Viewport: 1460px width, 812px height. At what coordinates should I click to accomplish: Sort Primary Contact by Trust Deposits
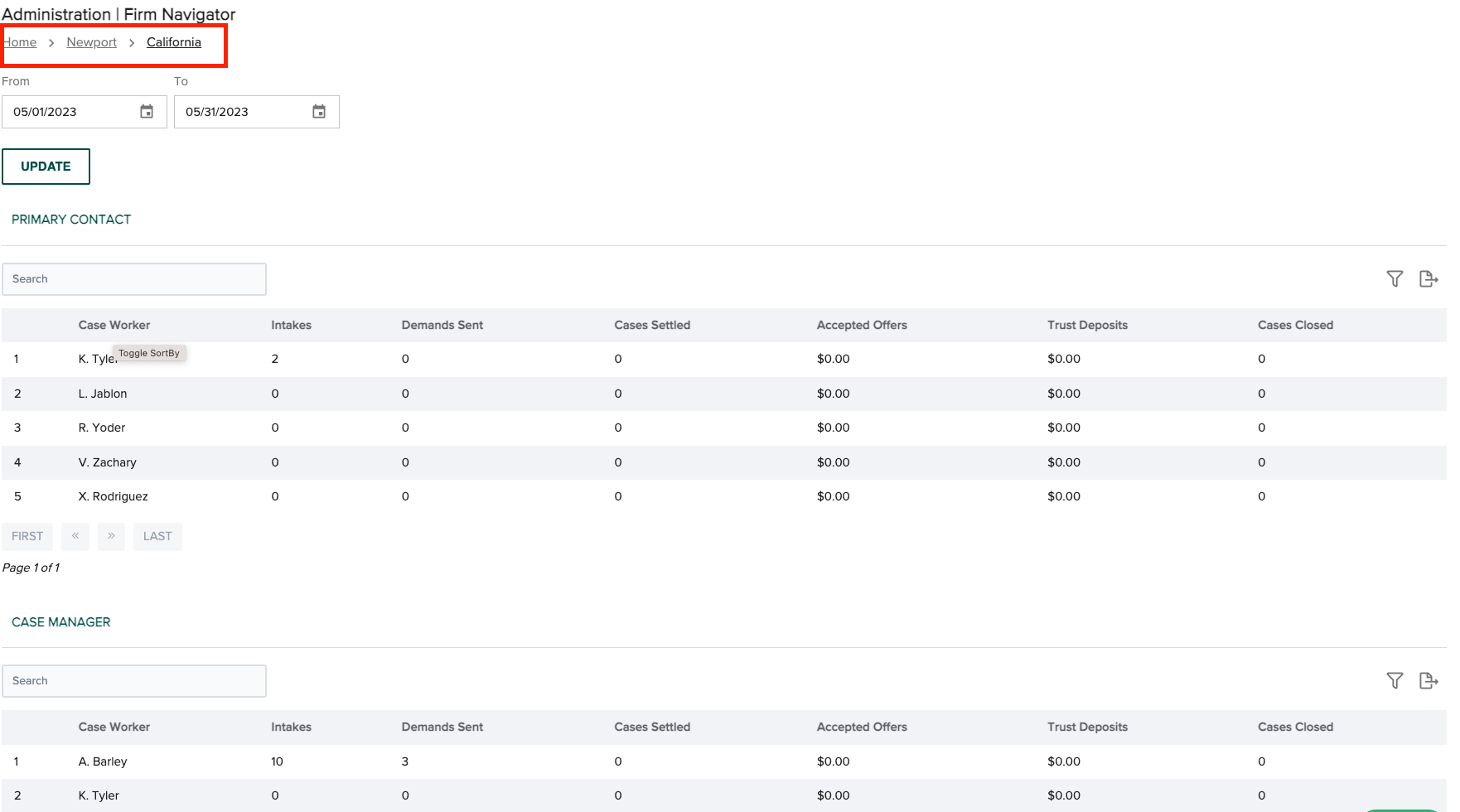point(1087,326)
